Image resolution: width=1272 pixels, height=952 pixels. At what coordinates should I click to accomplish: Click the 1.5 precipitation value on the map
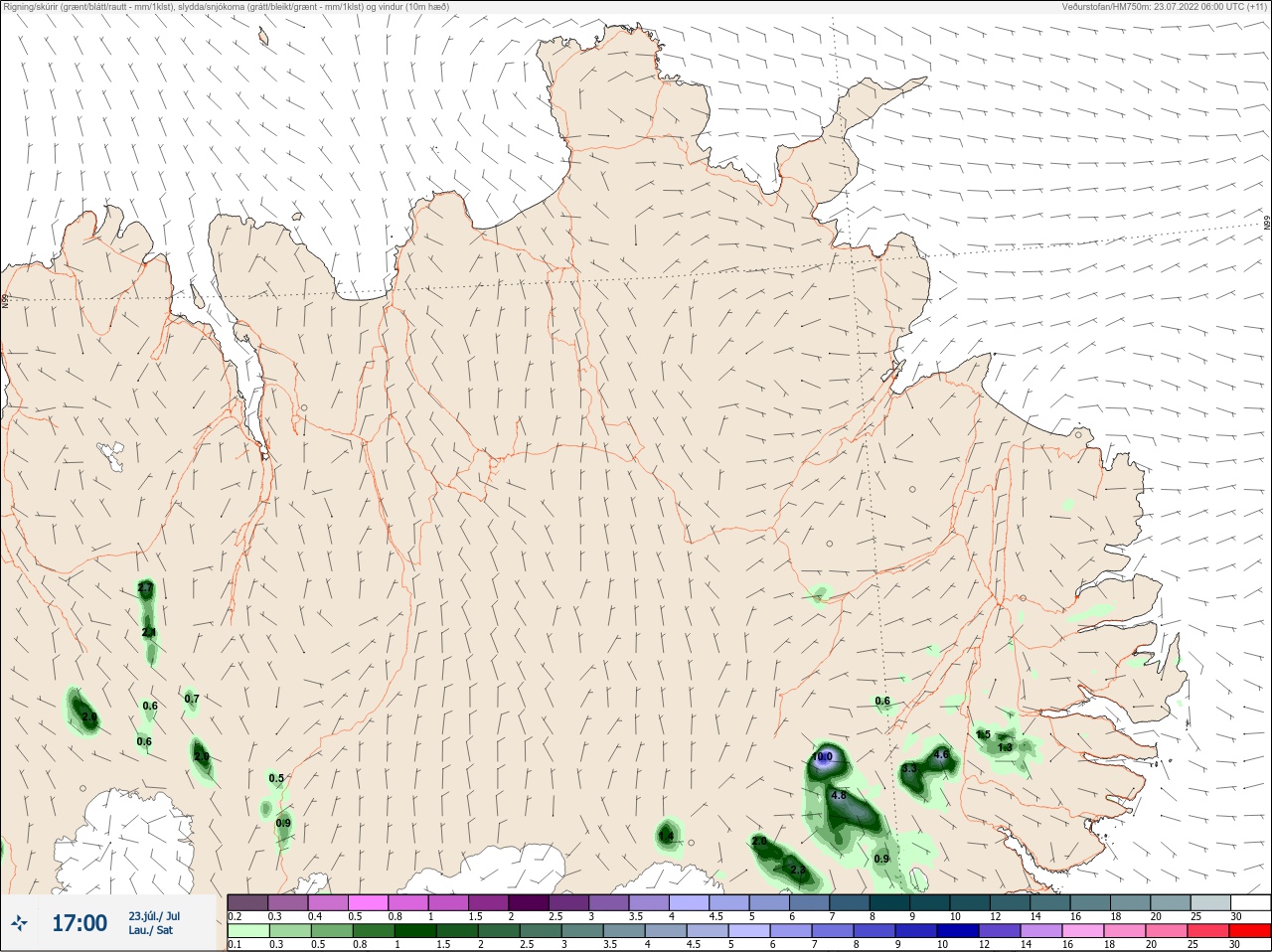983,735
